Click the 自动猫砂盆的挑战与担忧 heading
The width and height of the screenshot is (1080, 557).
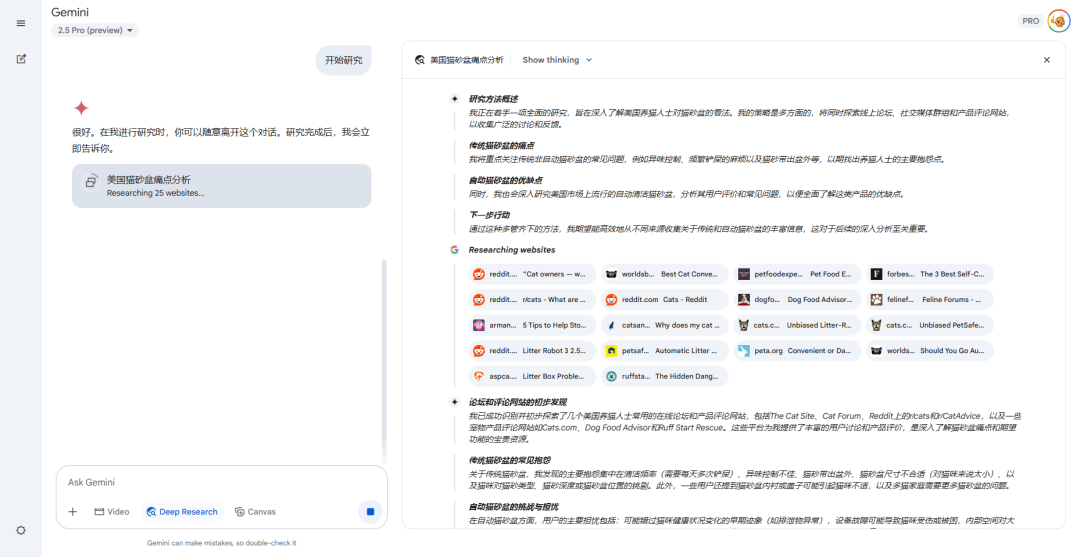pos(514,507)
